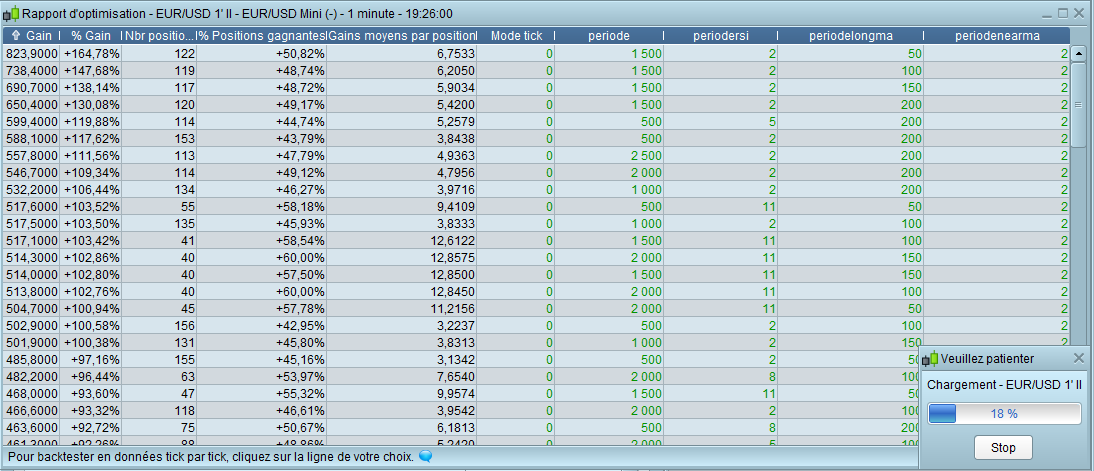Image resolution: width=1094 pixels, height=471 pixels.
Task: Click the +103,50% gain cell
Action: coord(91,222)
